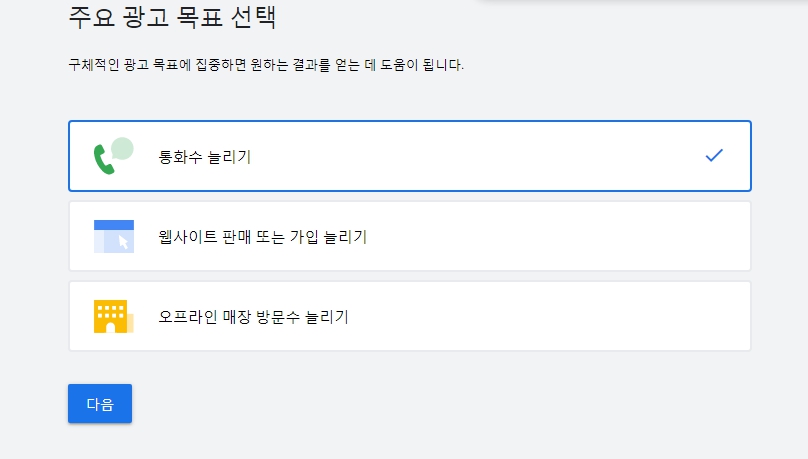Deselect the checked call goal card
The height and width of the screenshot is (459, 808).
coord(410,156)
